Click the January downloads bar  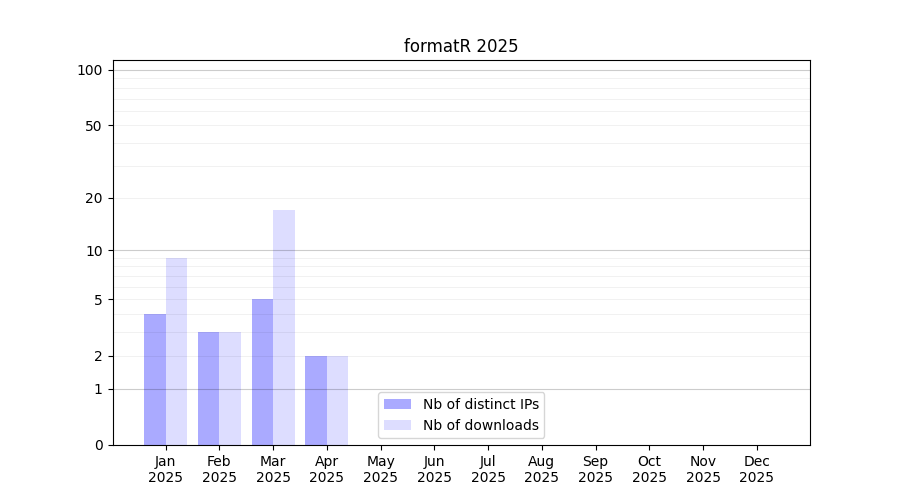coord(176,352)
